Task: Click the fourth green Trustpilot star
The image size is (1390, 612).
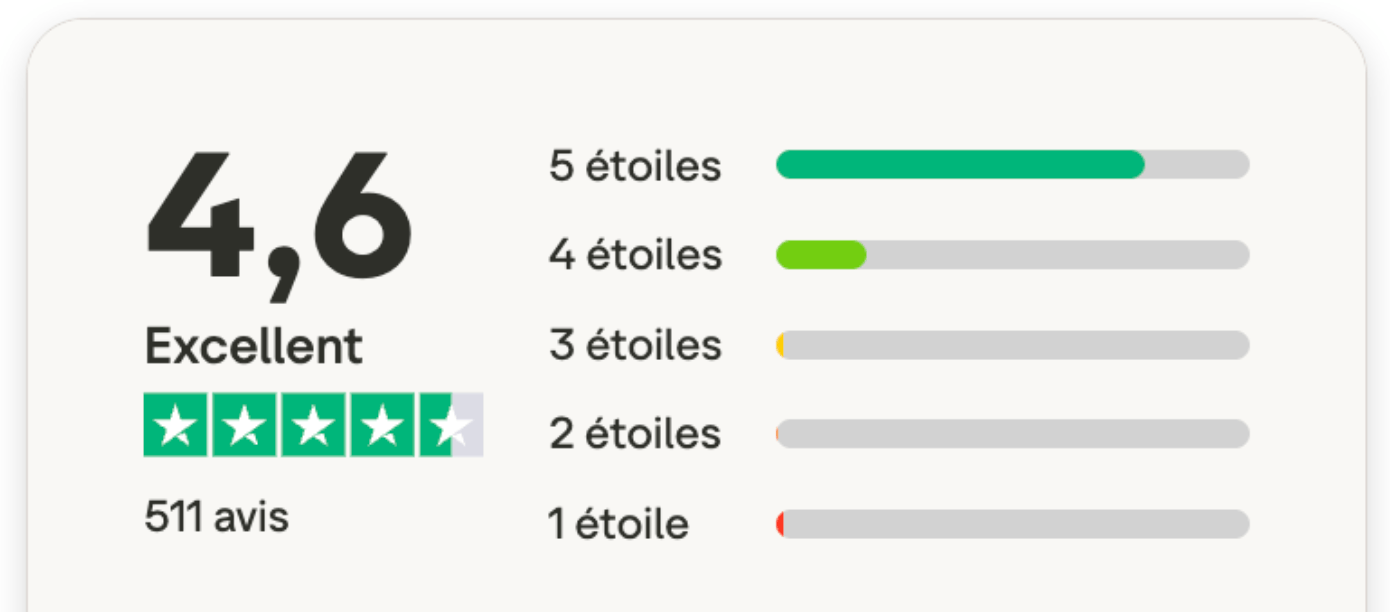Action: point(382,425)
